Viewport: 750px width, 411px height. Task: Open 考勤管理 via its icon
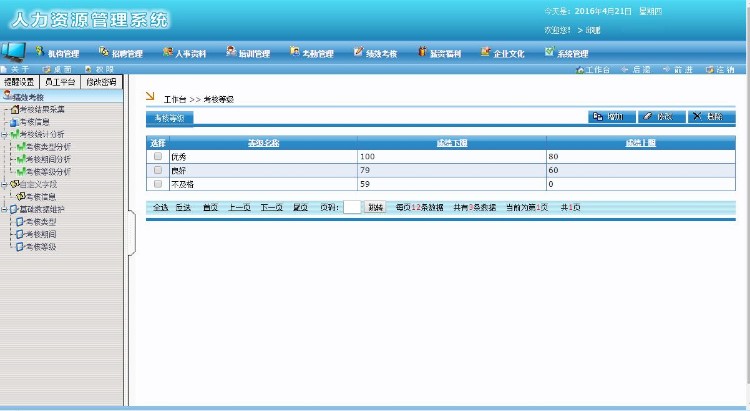pos(295,51)
